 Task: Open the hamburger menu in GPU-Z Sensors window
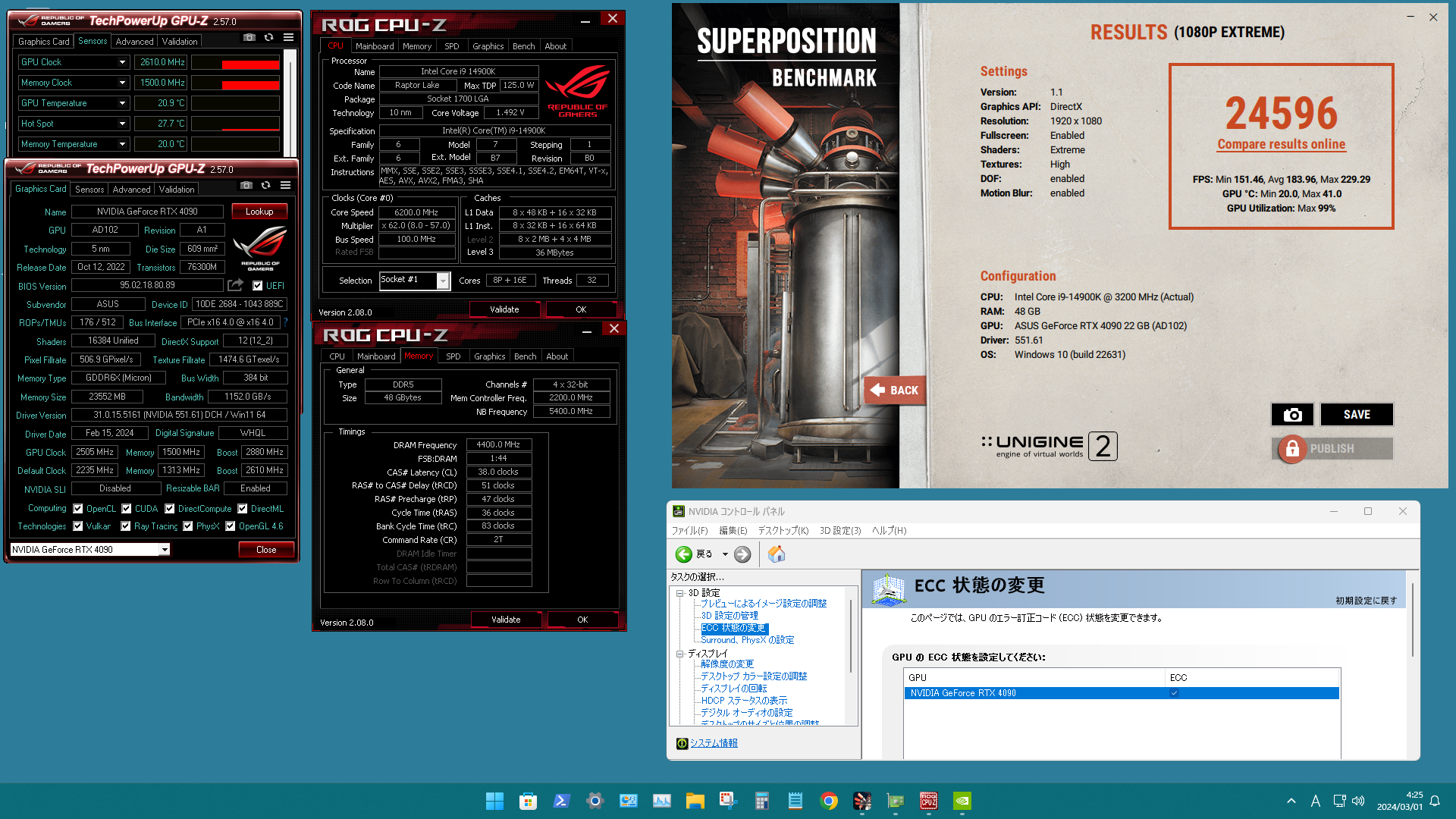(x=288, y=37)
